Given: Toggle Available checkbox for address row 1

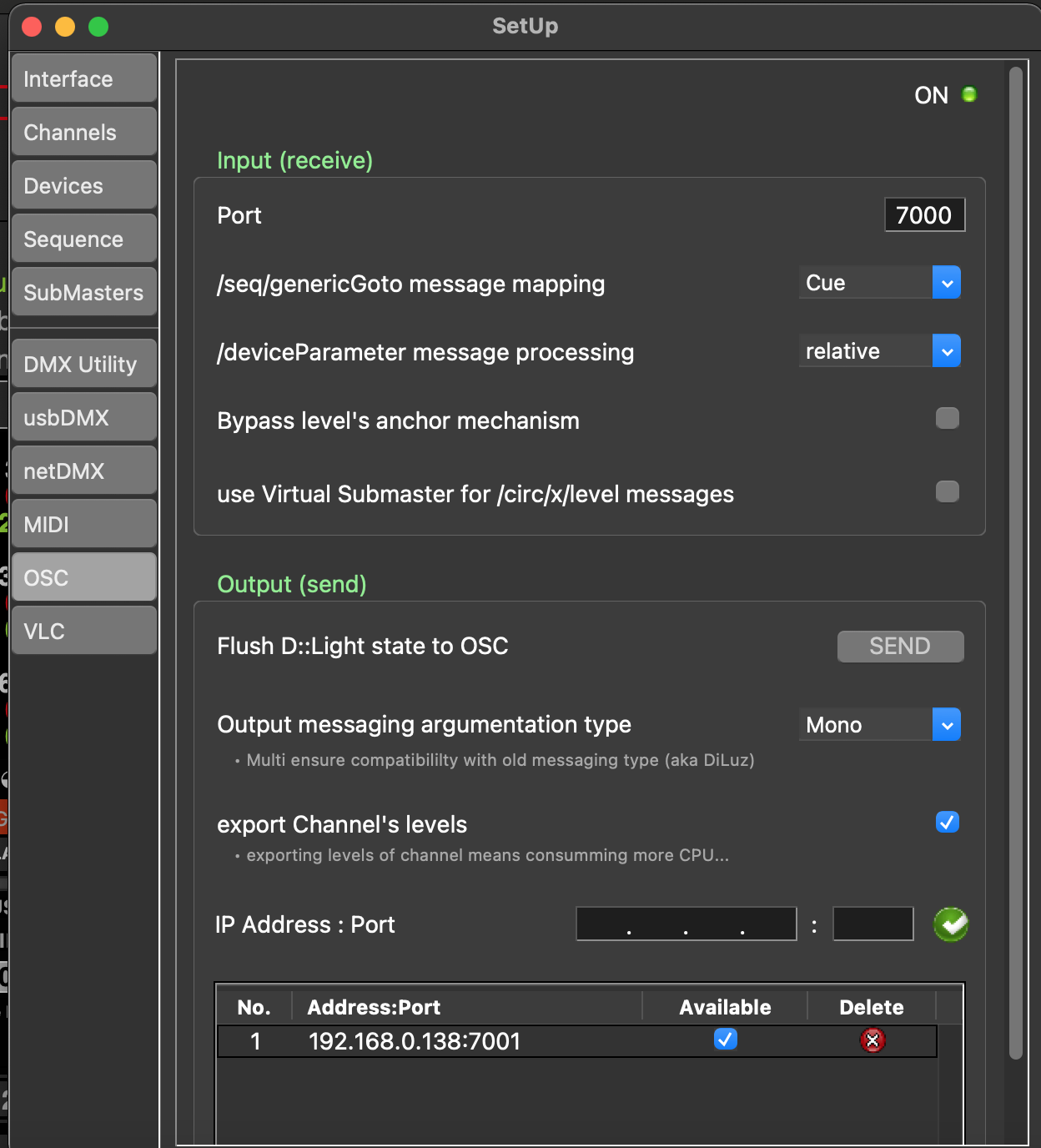Looking at the screenshot, I should (725, 1040).
